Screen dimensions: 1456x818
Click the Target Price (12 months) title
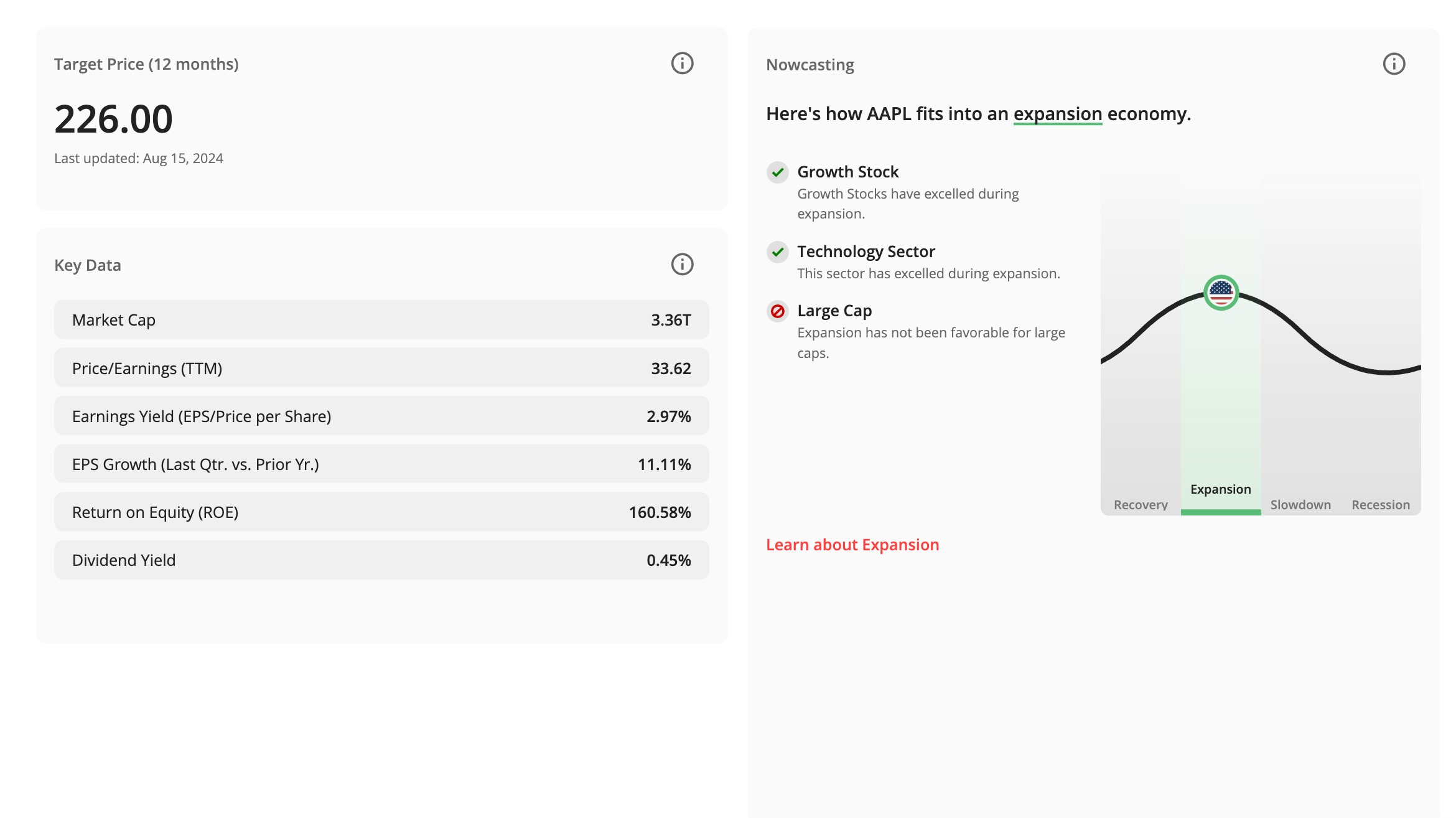146,64
